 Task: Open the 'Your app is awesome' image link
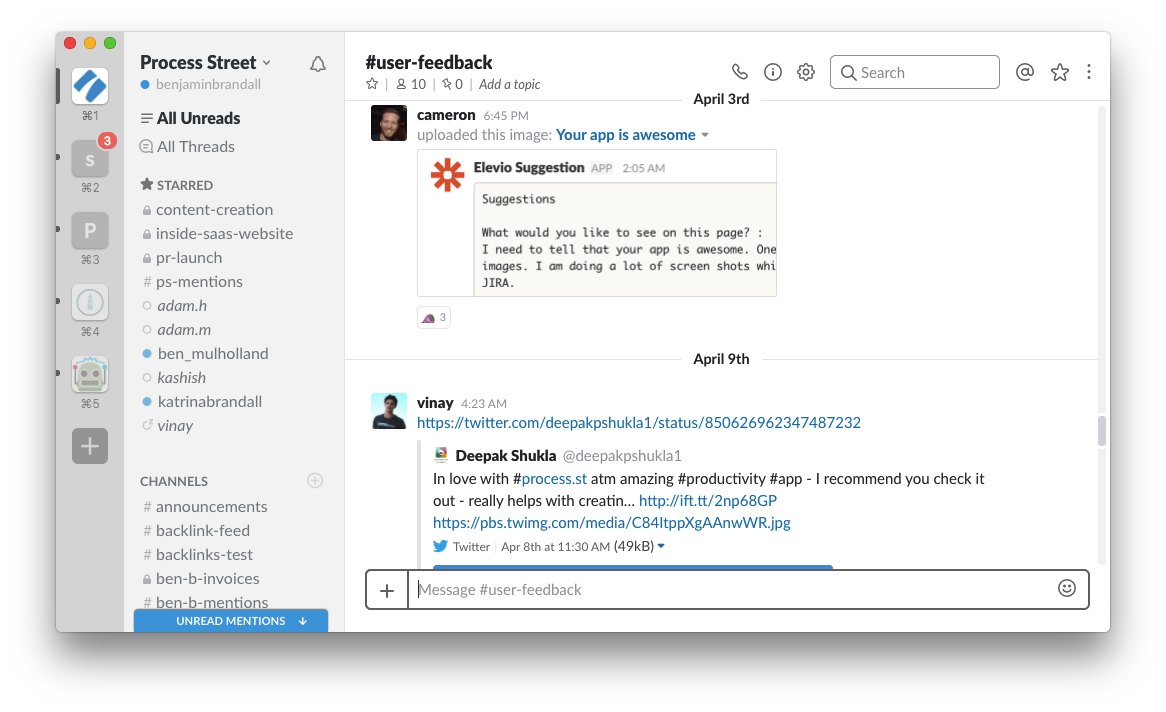click(626, 135)
